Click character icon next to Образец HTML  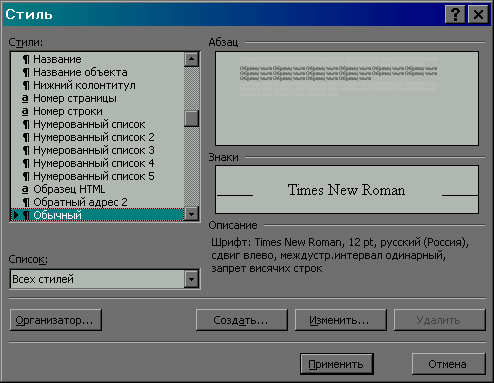click(x=25, y=189)
